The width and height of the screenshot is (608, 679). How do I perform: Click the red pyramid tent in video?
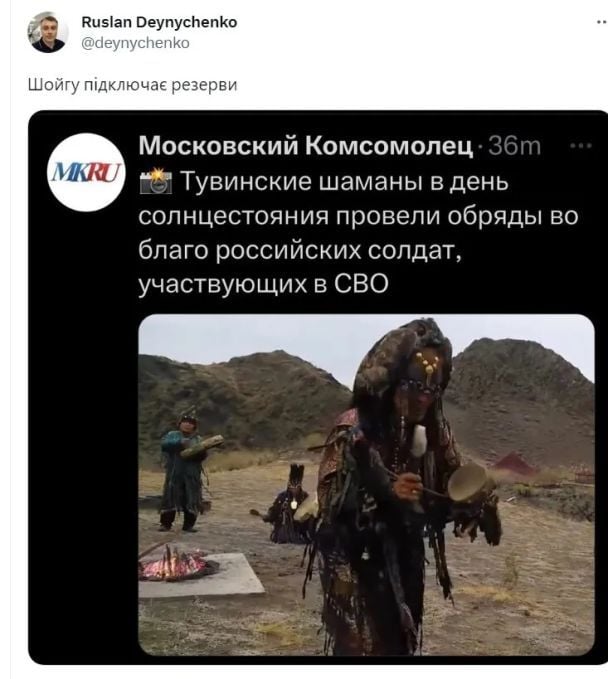pyautogui.click(x=513, y=462)
